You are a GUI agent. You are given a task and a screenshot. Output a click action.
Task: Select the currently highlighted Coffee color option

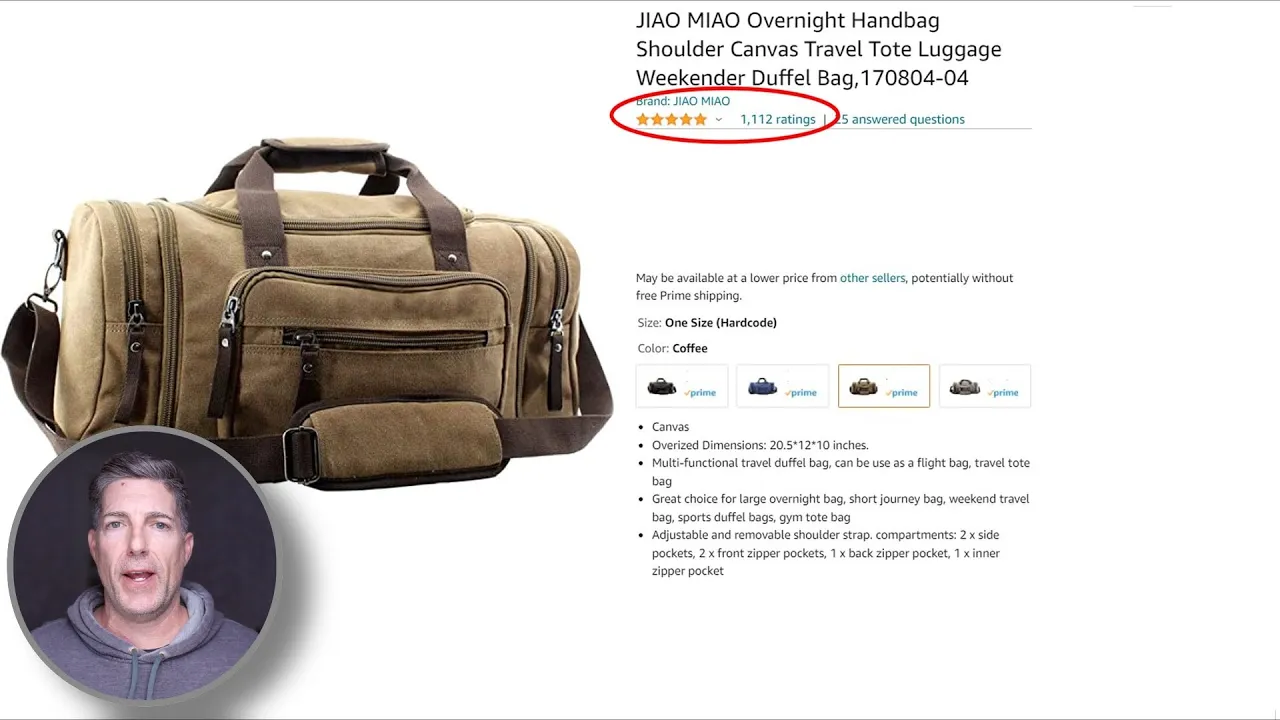point(884,386)
